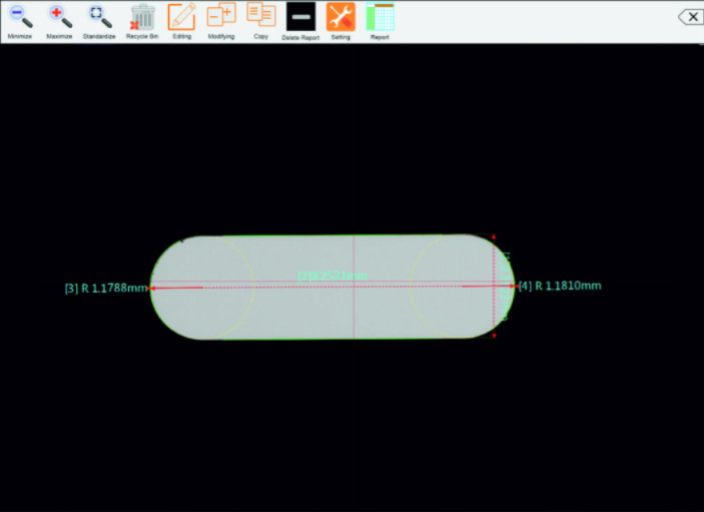Select the [3] R 1.1788mm radius label
Viewport: 704px width, 512px height.
click(x=106, y=289)
